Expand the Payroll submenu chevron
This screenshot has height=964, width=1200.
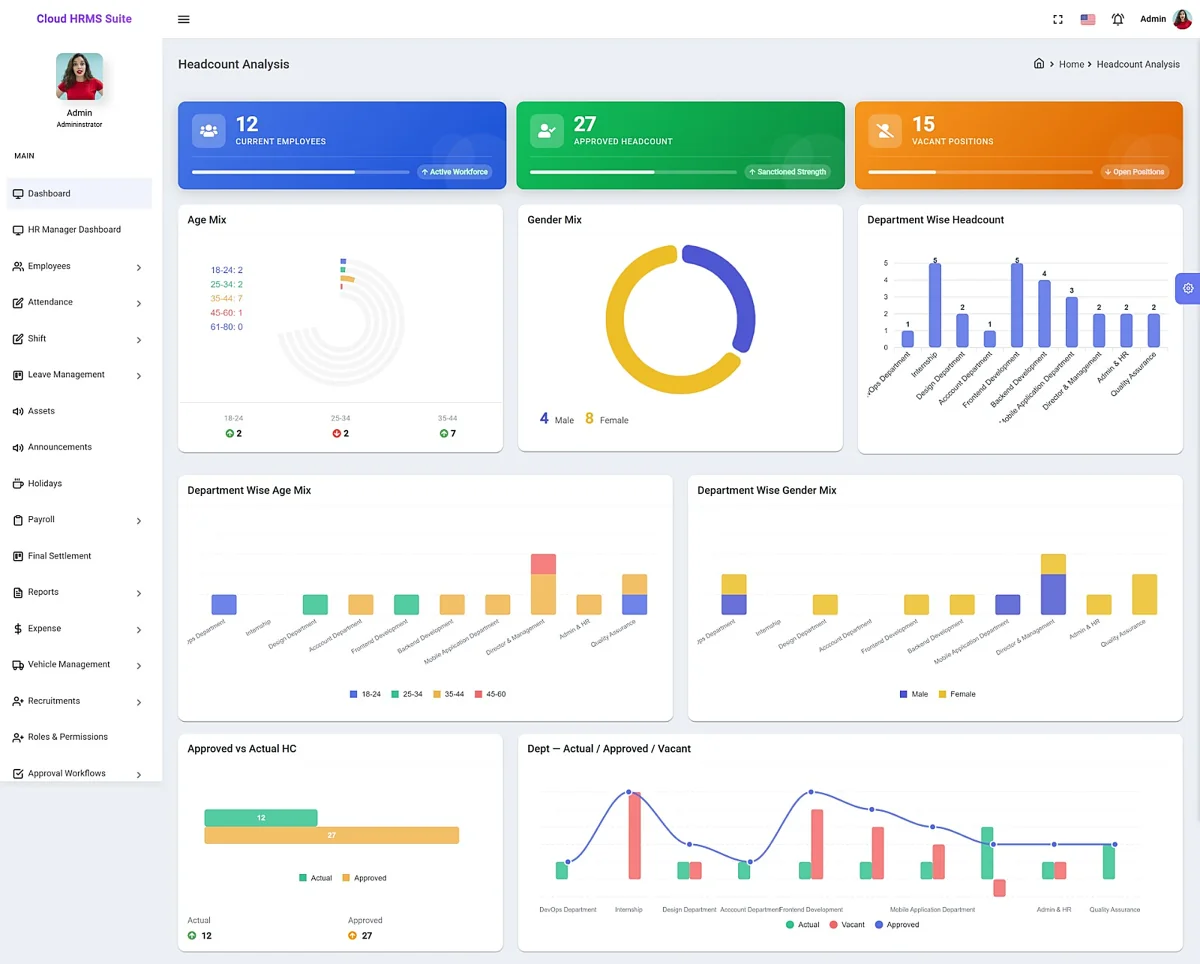click(x=139, y=521)
